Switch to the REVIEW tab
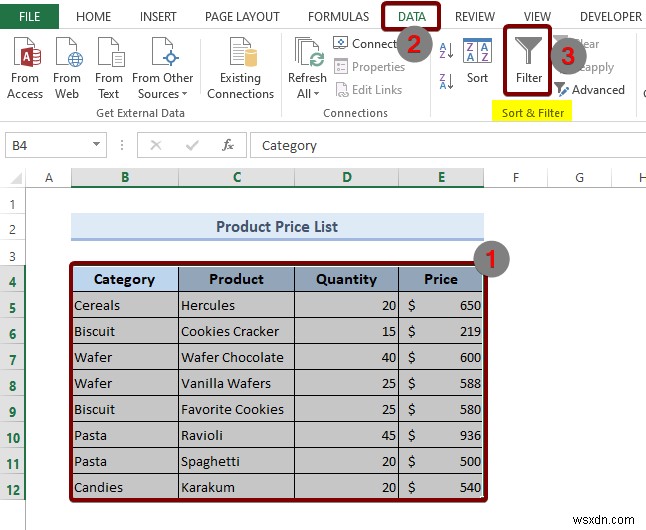 tap(475, 17)
